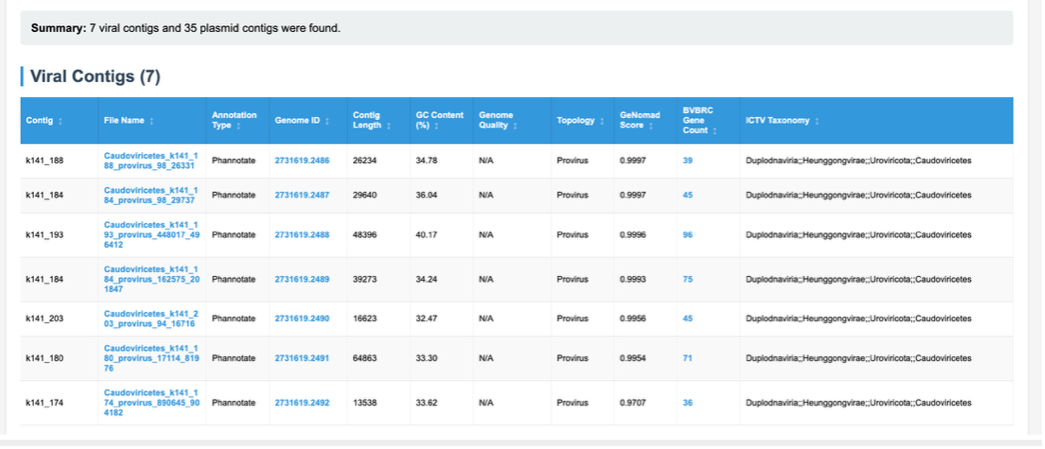Sort by Genome ID using its arrow icon

pos(329,121)
